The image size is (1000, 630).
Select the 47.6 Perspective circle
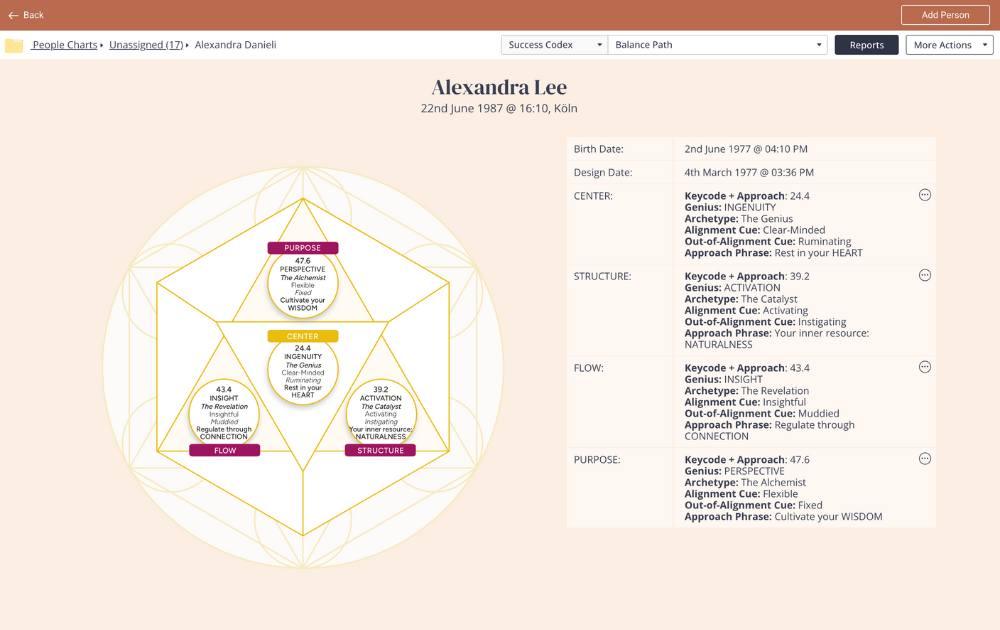click(302, 284)
